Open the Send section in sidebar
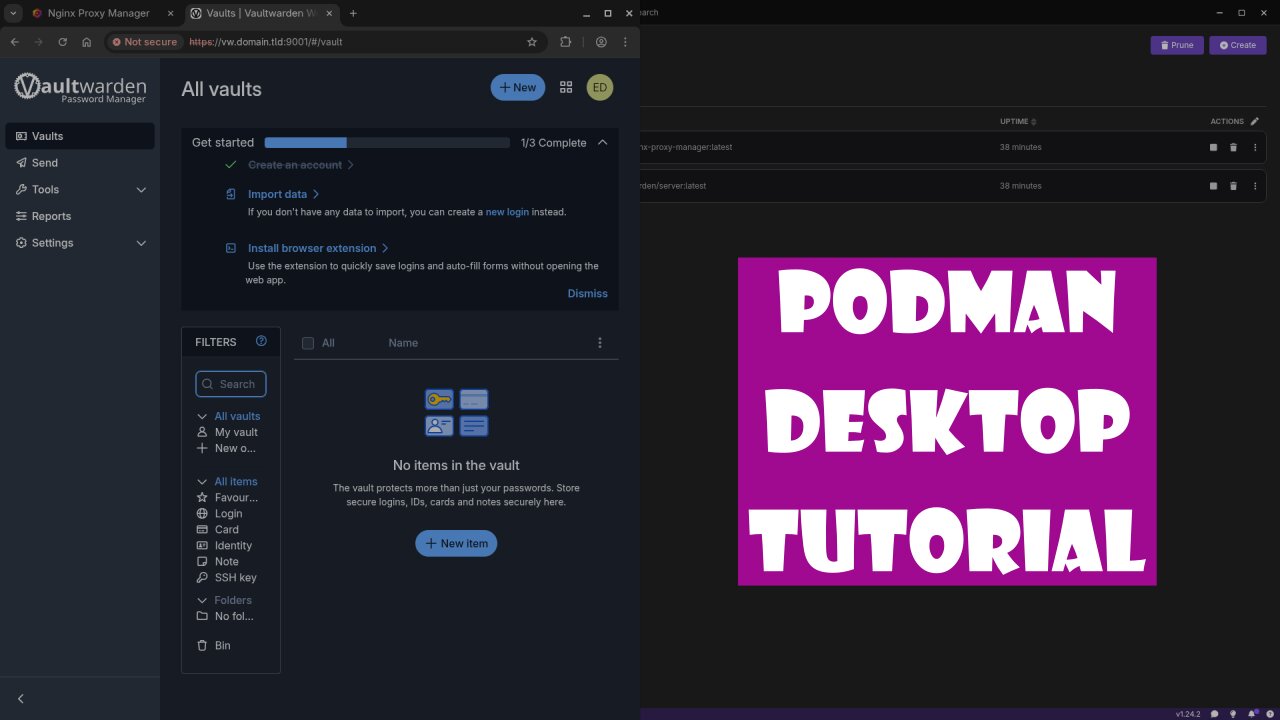1280x720 pixels. [80, 163]
